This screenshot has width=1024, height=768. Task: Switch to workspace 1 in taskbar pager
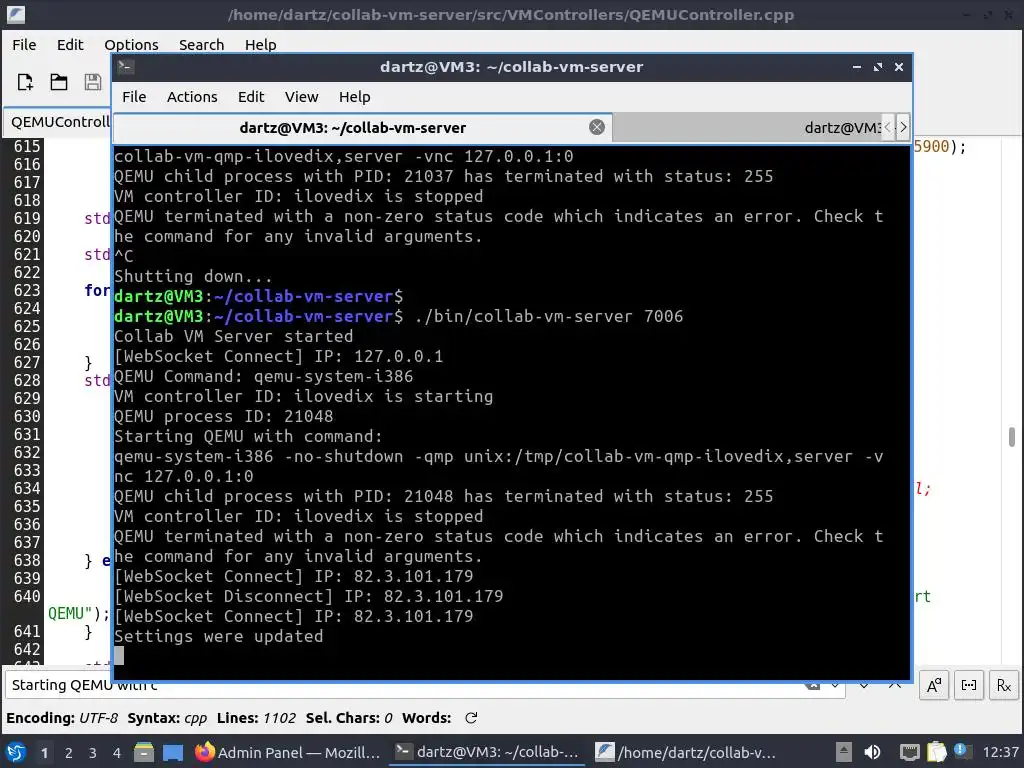click(x=44, y=753)
